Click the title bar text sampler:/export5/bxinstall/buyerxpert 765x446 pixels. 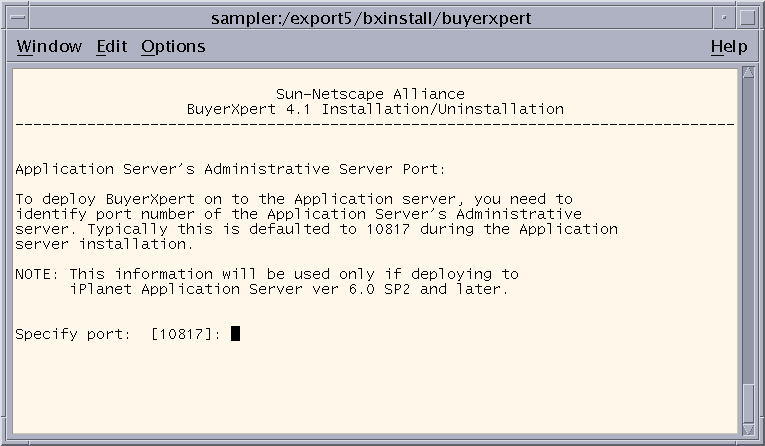[x=371, y=19]
